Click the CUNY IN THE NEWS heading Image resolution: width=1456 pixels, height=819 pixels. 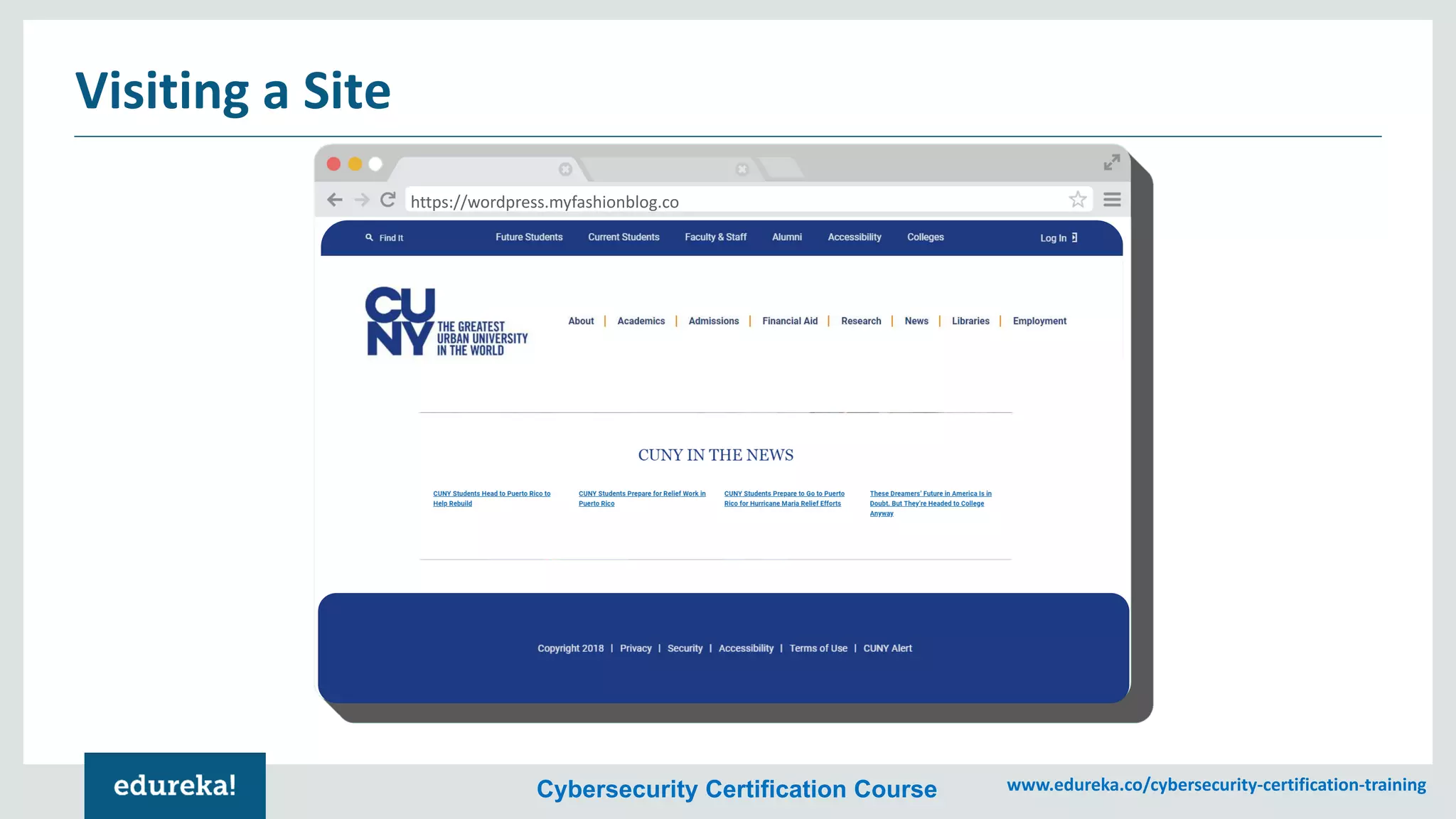716,455
